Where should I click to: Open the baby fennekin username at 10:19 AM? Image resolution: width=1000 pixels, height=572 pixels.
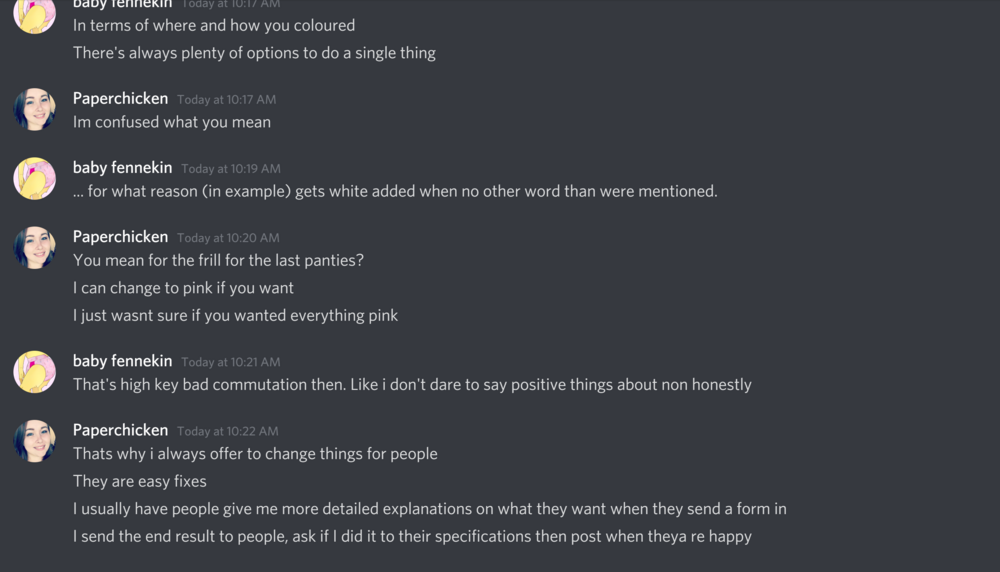[122, 168]
